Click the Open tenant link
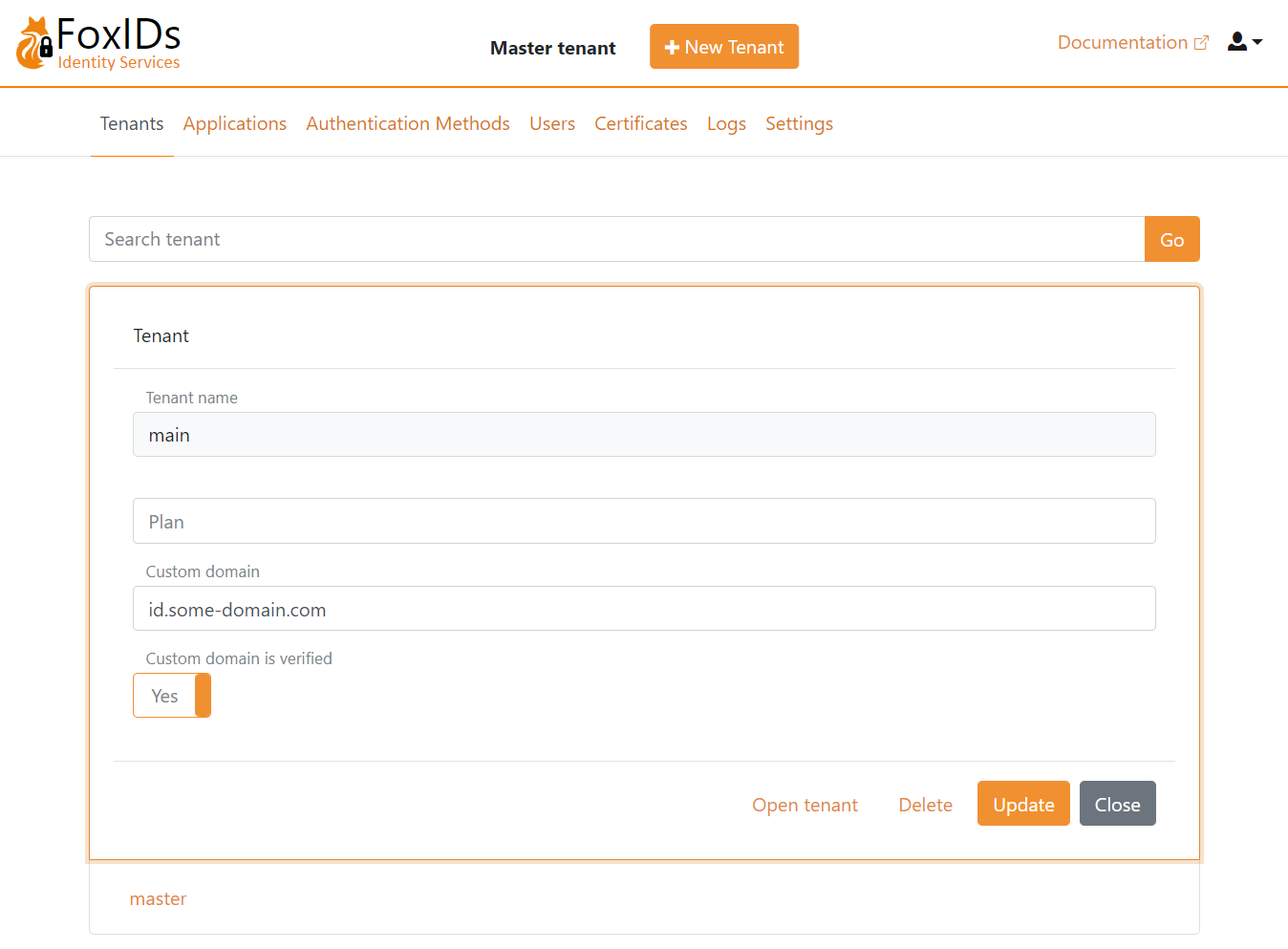The height and width of the screenshot is (949, 1288). coord(805,805)
